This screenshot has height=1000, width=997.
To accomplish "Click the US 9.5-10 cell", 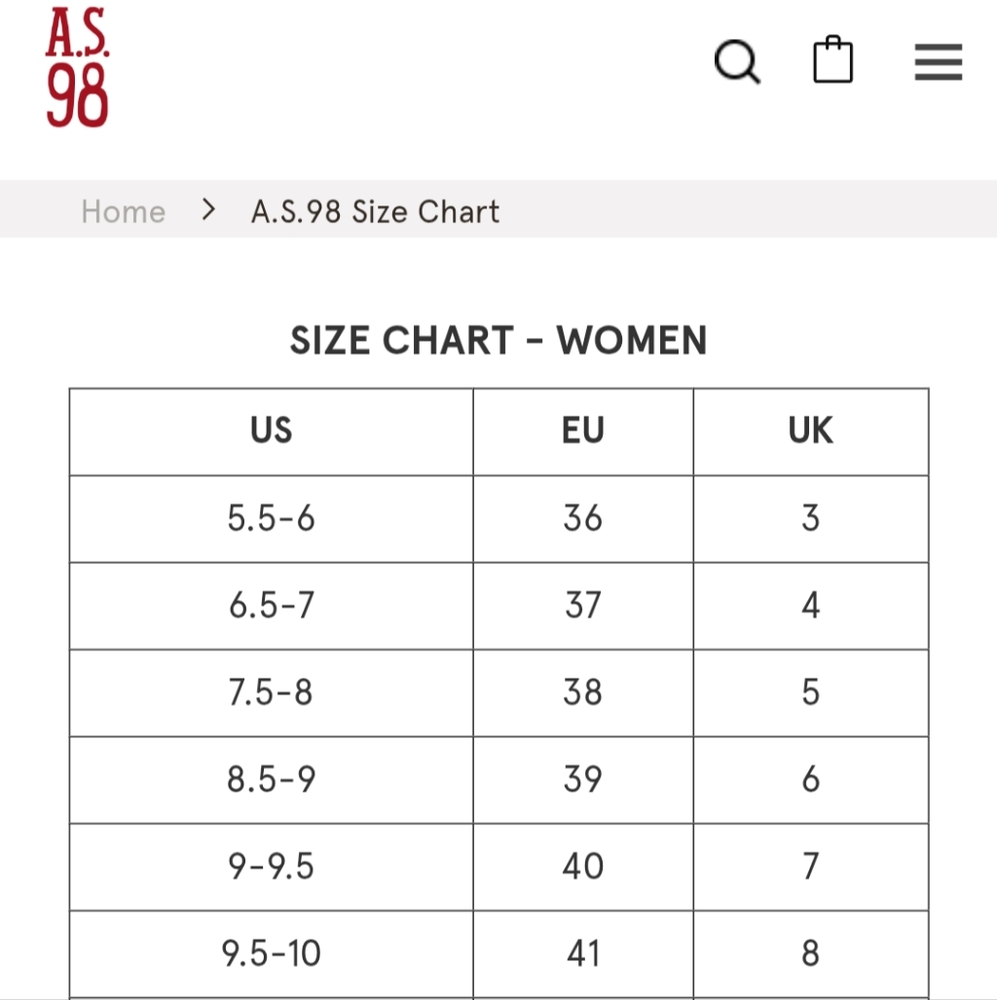I will pyautogui.click(x=271, y=954).
